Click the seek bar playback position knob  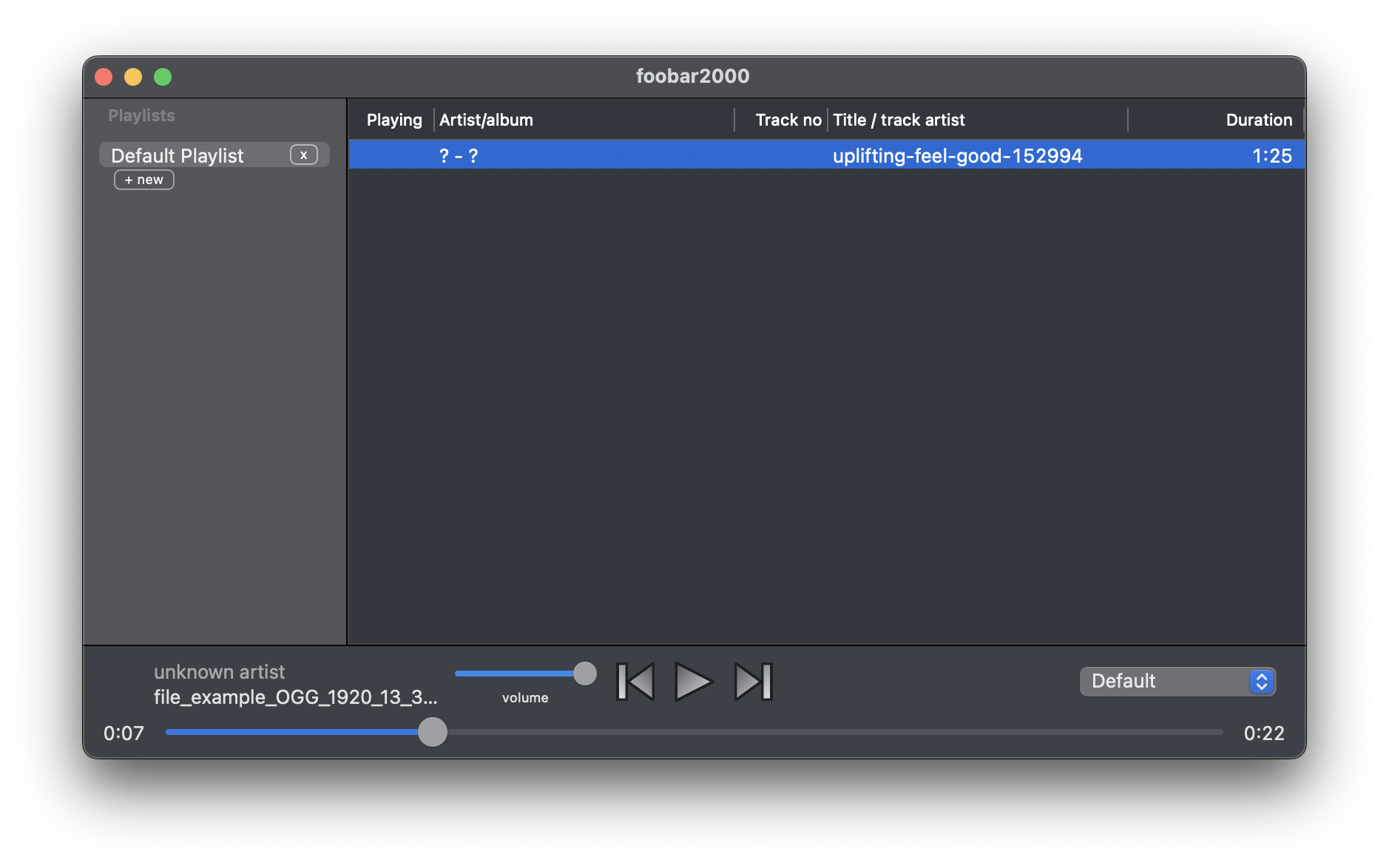point(433,732)
